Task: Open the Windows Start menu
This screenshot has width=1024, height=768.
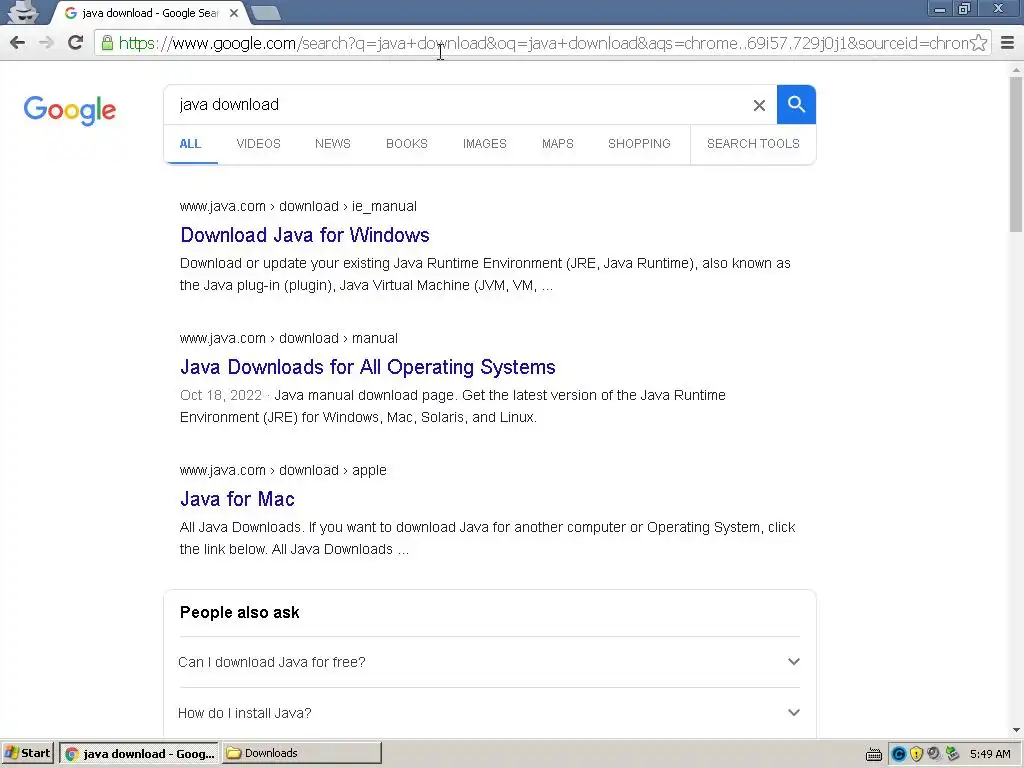Action: (27, 753)
